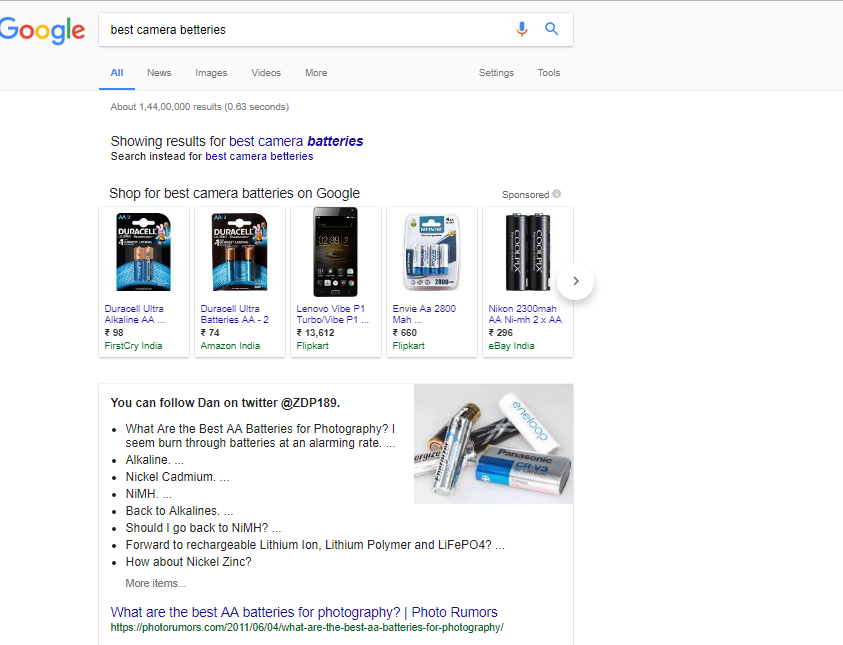Click 'Nickel Cadmium. ...' list item

[177, 477]
